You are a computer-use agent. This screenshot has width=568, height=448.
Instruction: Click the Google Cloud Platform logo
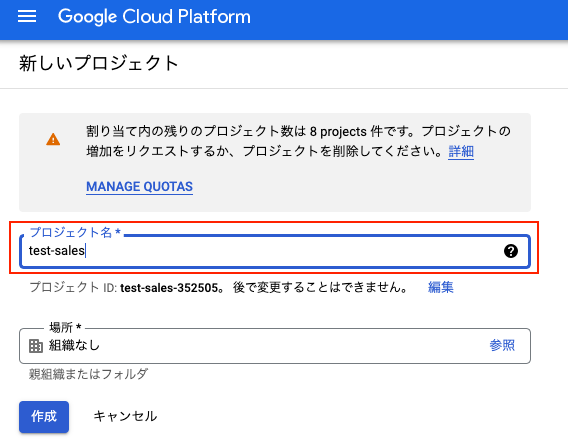[154, 17]
